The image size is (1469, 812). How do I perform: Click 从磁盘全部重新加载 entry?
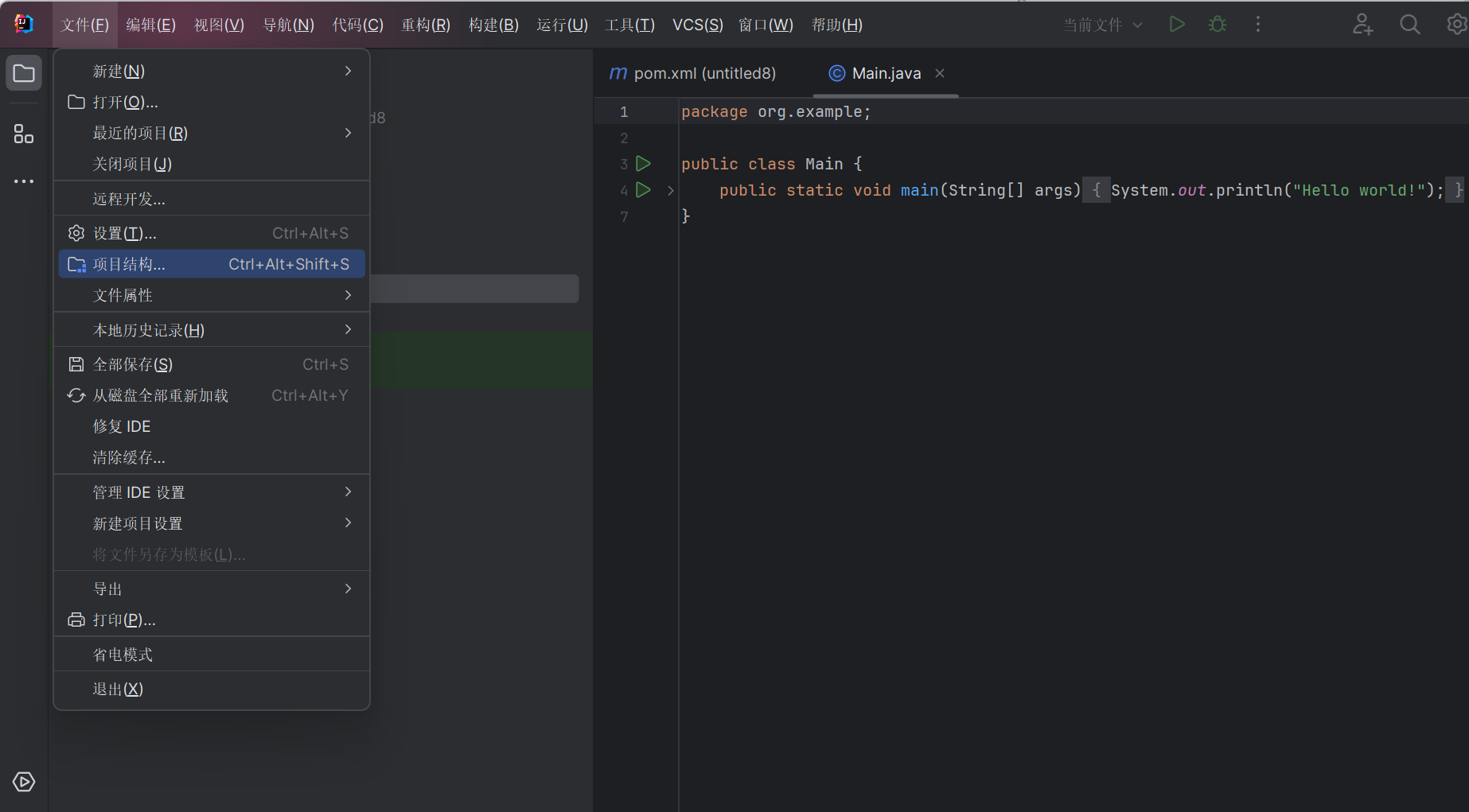212,395
